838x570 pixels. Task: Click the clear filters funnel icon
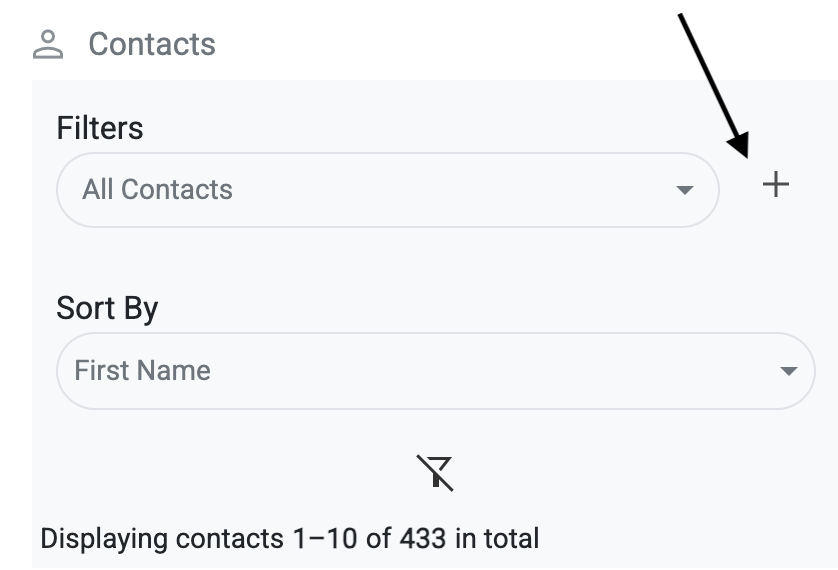[435, 472]
